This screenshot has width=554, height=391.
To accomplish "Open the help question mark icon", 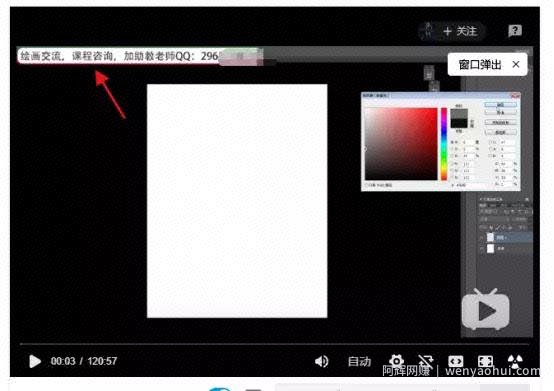I will (x=515, y=31).
